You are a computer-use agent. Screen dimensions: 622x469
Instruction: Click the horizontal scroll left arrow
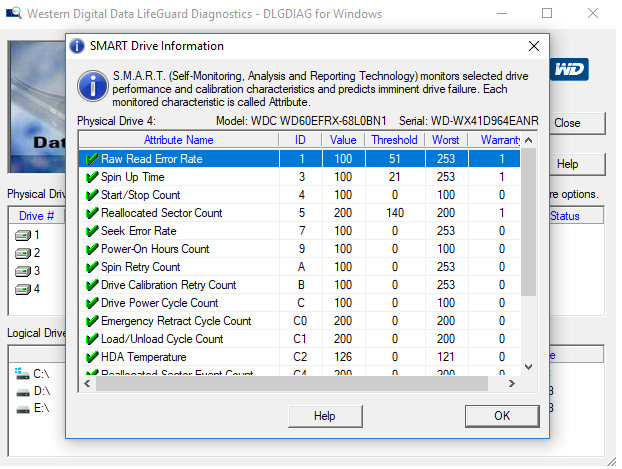pos(87,384)
